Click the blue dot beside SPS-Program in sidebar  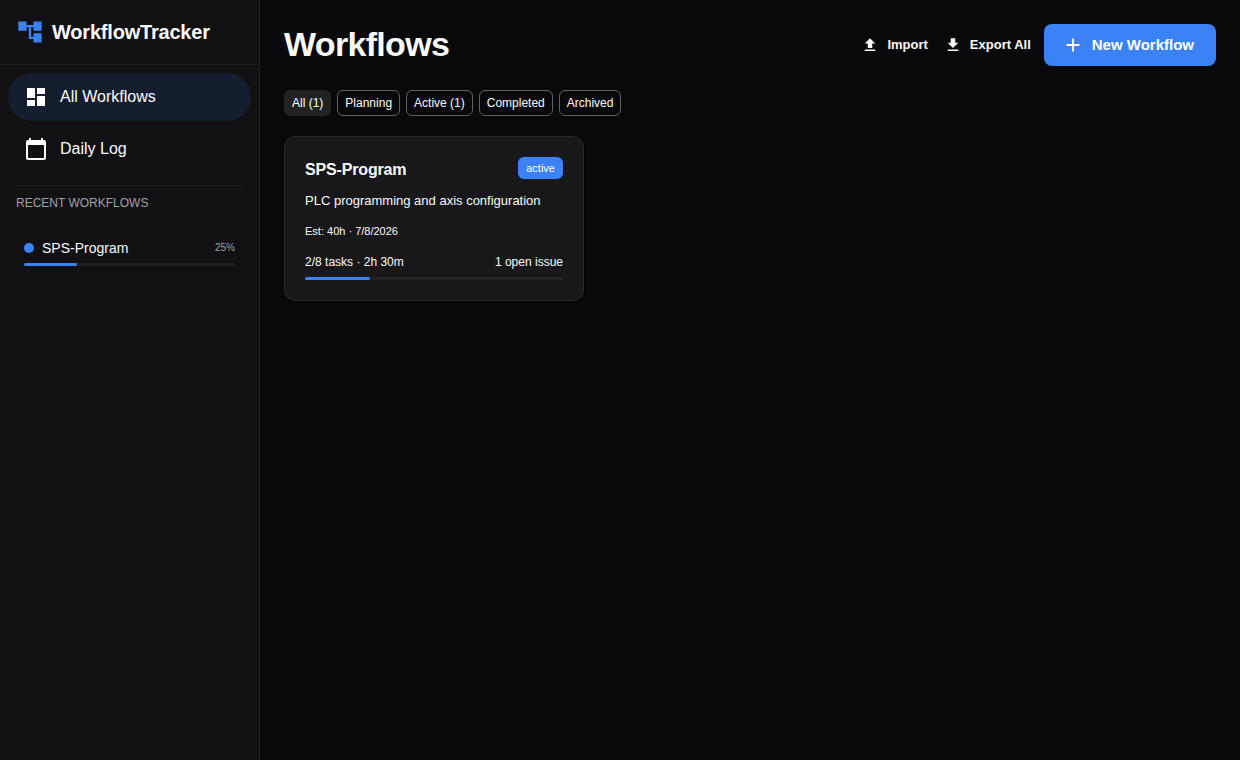click(x=29, y=248)
